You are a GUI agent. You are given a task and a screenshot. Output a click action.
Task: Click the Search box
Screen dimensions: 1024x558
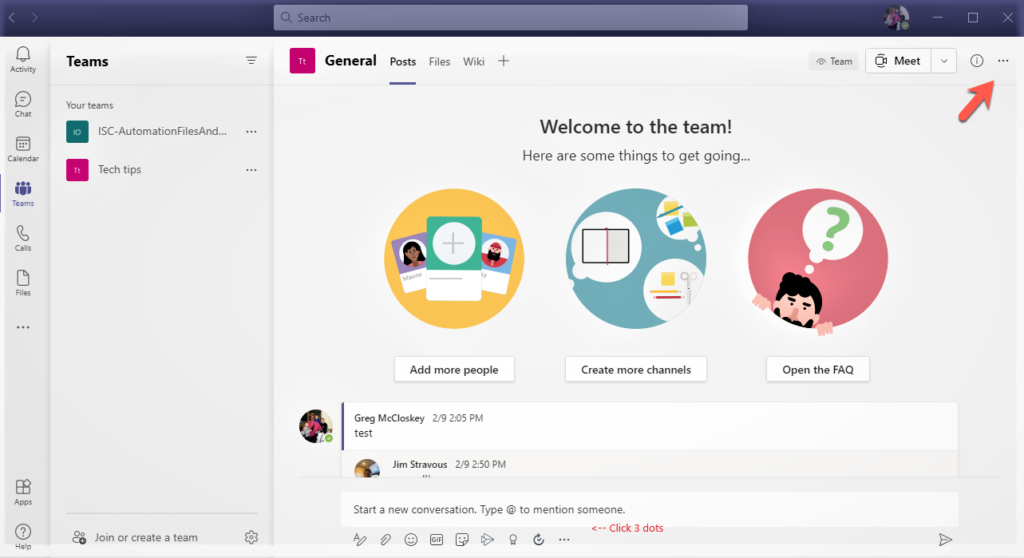pyautogui.click(x=511, y=18)
